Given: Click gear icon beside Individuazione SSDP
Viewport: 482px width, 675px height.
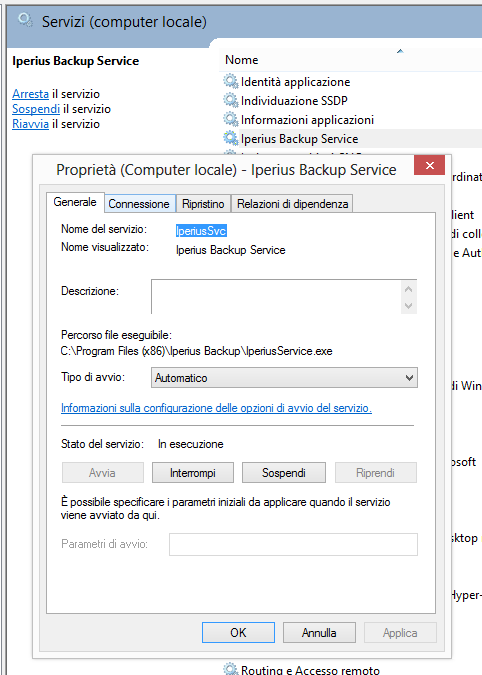Looking at the screenshot, I should click(231, 100).
